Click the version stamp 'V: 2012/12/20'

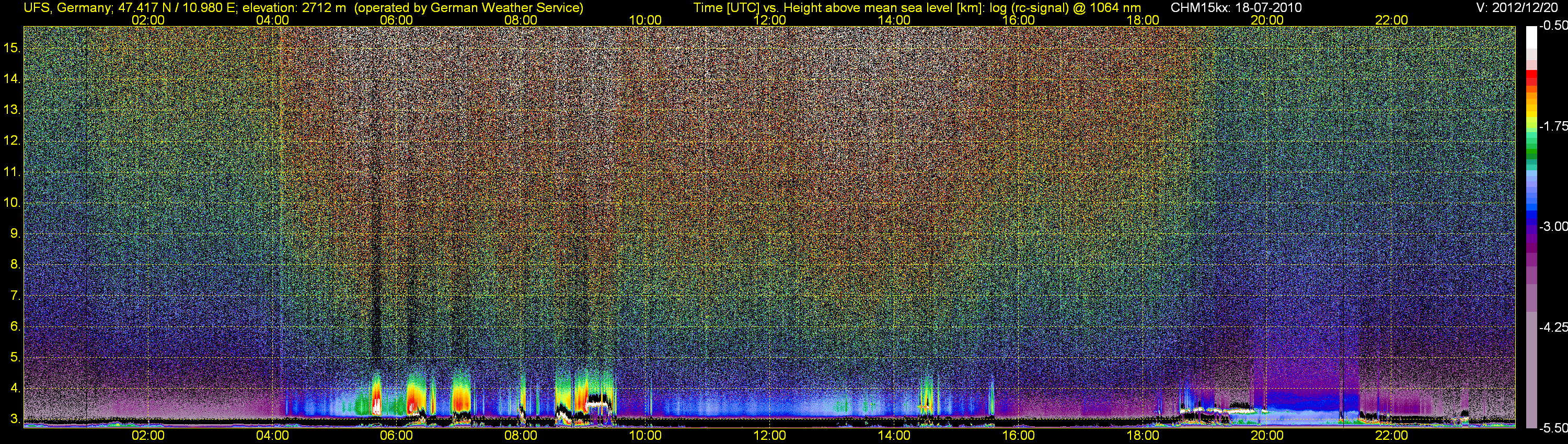coord(1517,8)
